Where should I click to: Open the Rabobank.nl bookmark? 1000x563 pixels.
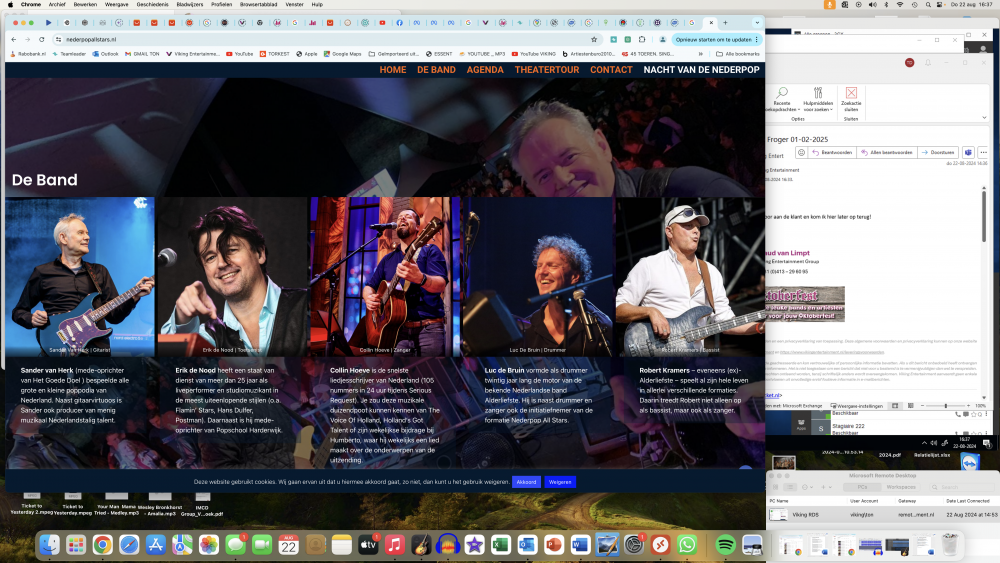click(28, 54)
